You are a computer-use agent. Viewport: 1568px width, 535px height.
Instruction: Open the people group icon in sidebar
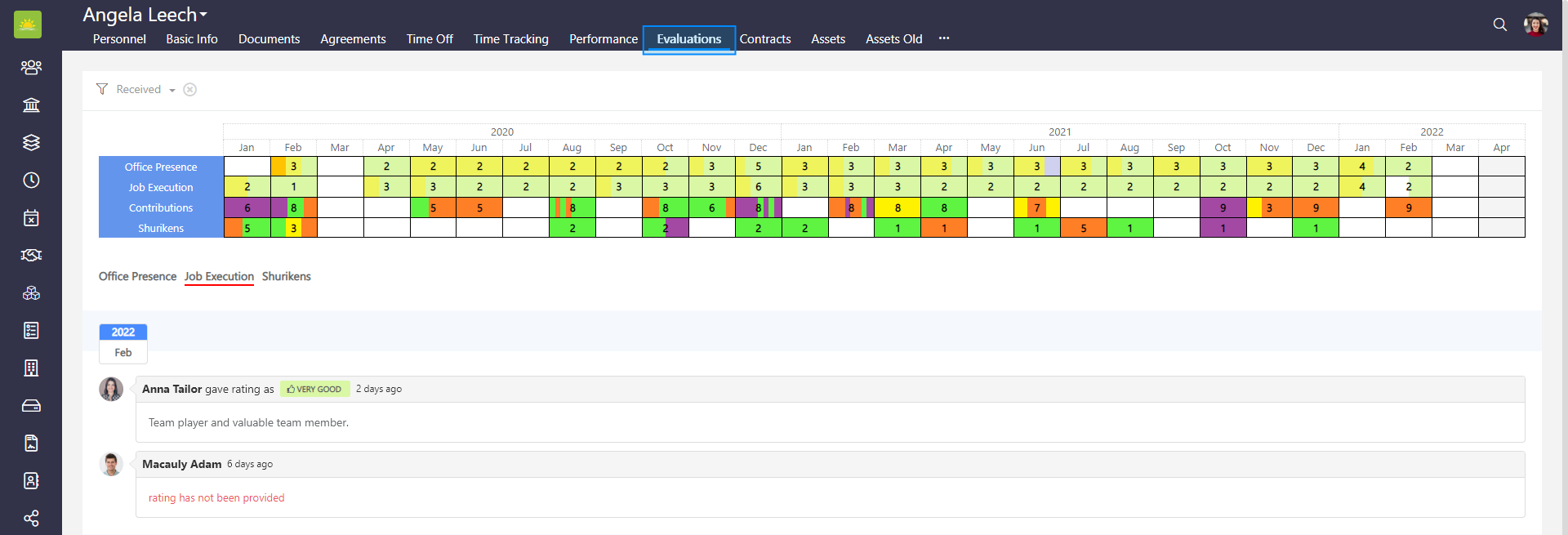point(31,67)
